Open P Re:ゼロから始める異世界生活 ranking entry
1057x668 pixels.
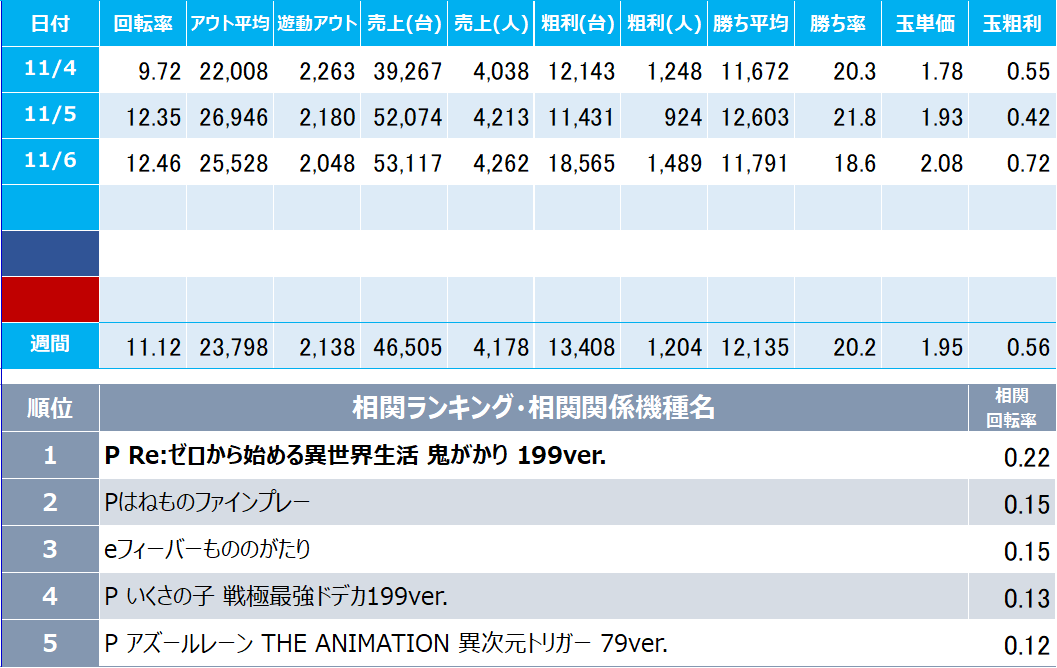point(356,456)
